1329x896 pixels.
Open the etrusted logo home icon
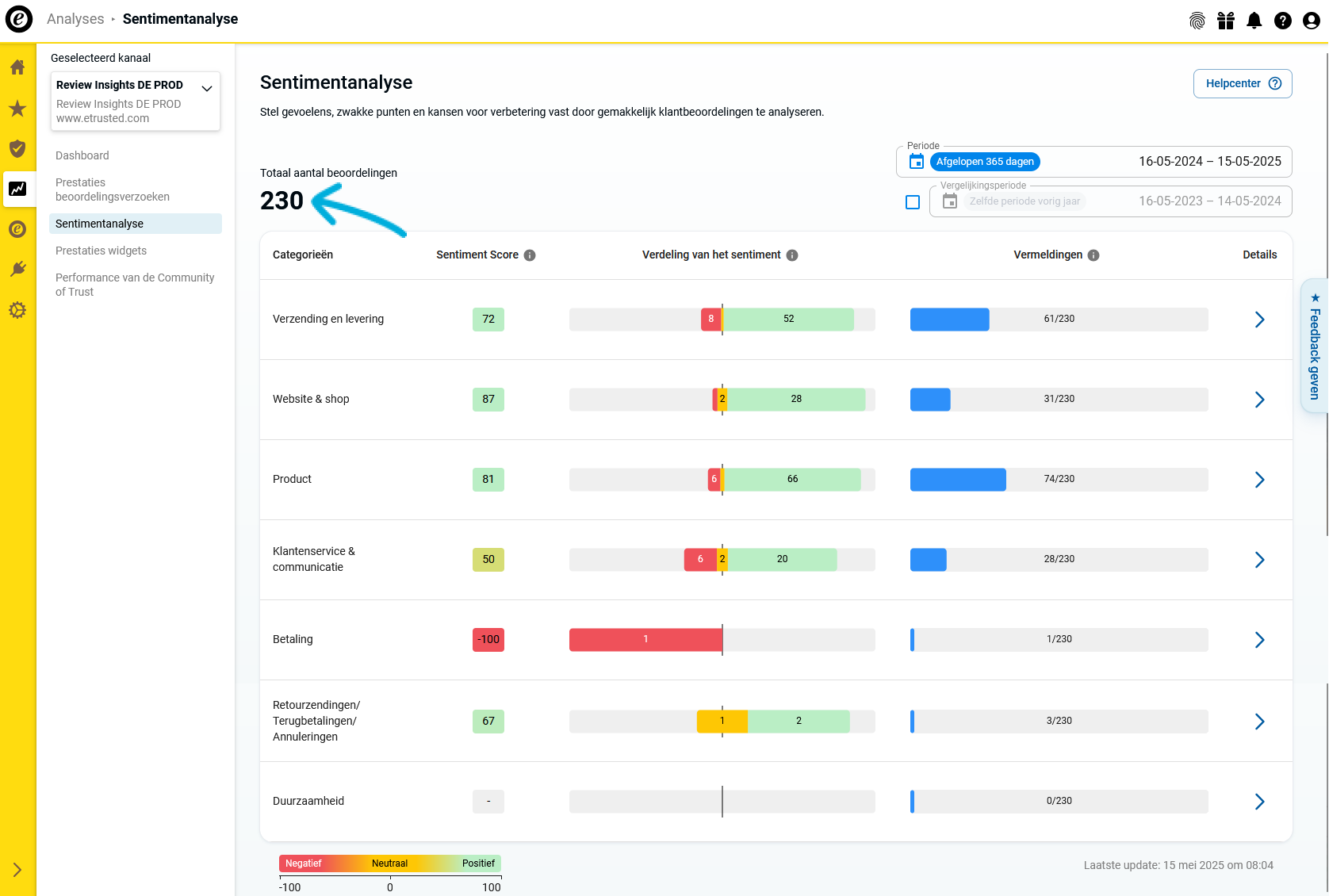(19, 19)
